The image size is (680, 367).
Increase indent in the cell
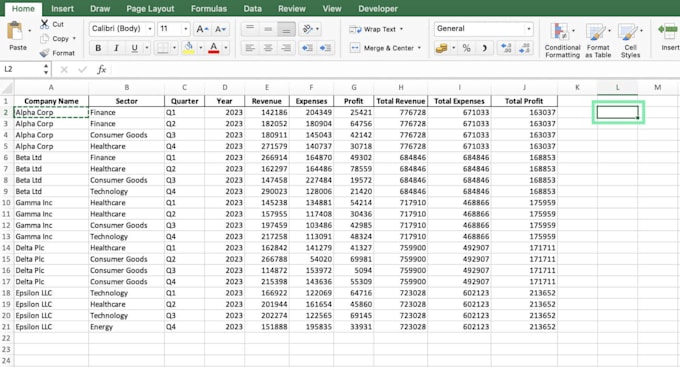click(x=325, y=48)
